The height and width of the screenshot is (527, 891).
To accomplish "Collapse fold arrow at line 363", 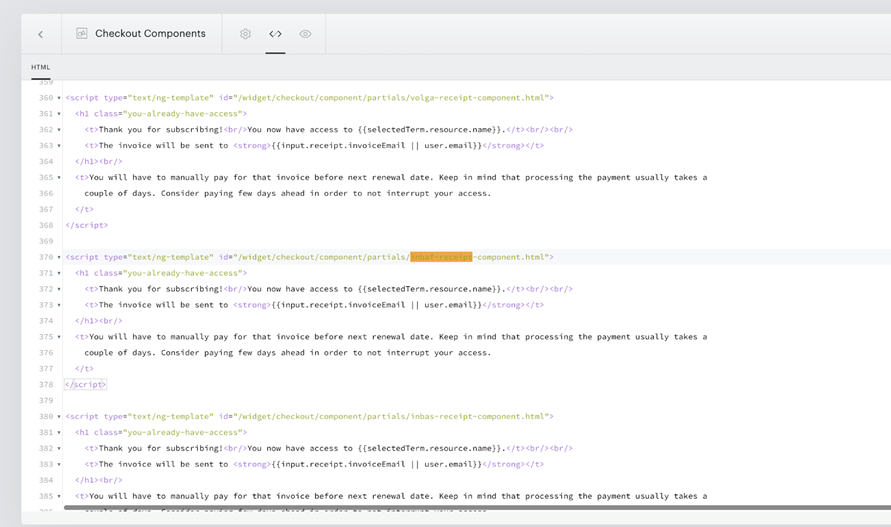I will [59, 146].
